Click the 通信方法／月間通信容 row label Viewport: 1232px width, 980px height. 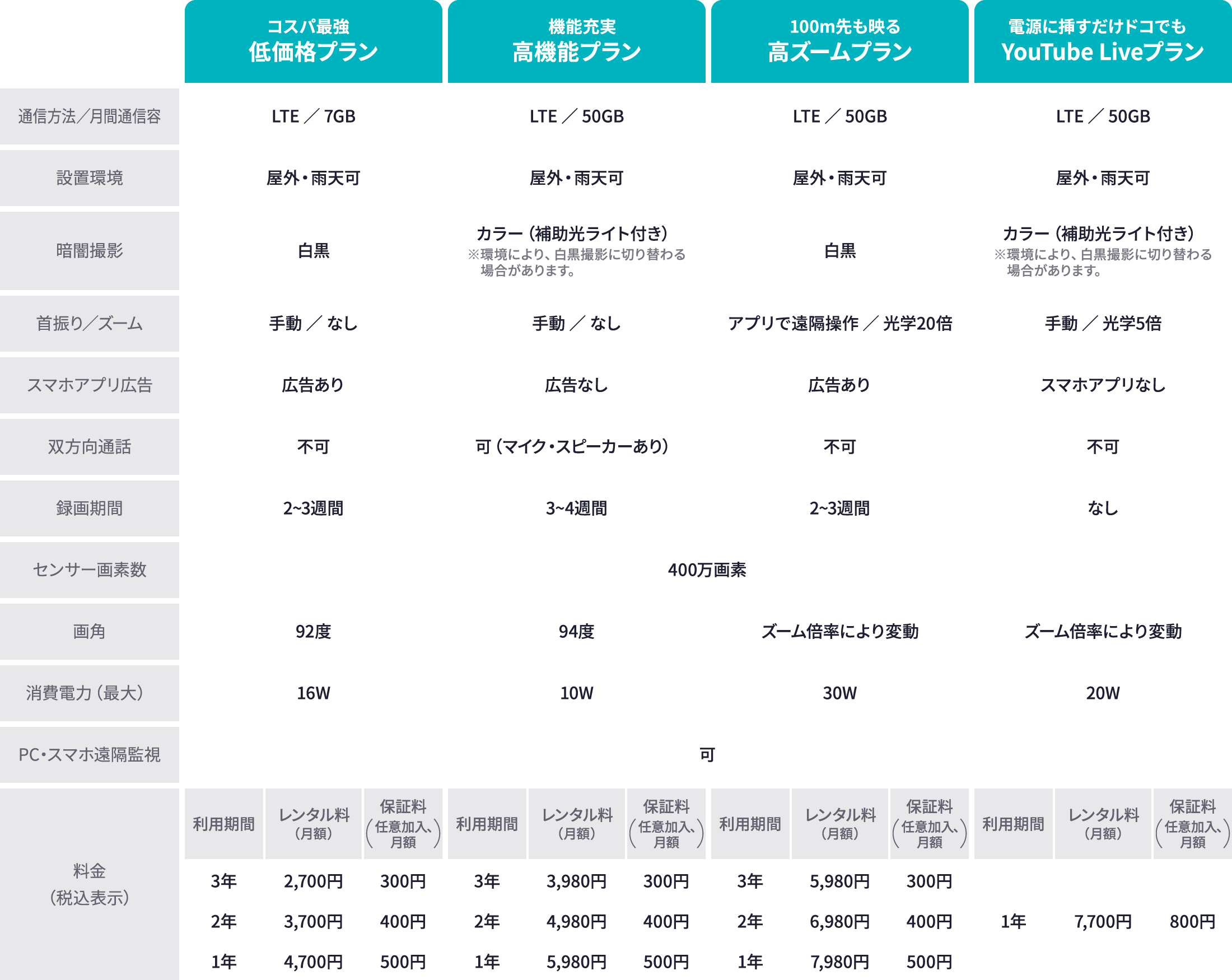[89, 116]
